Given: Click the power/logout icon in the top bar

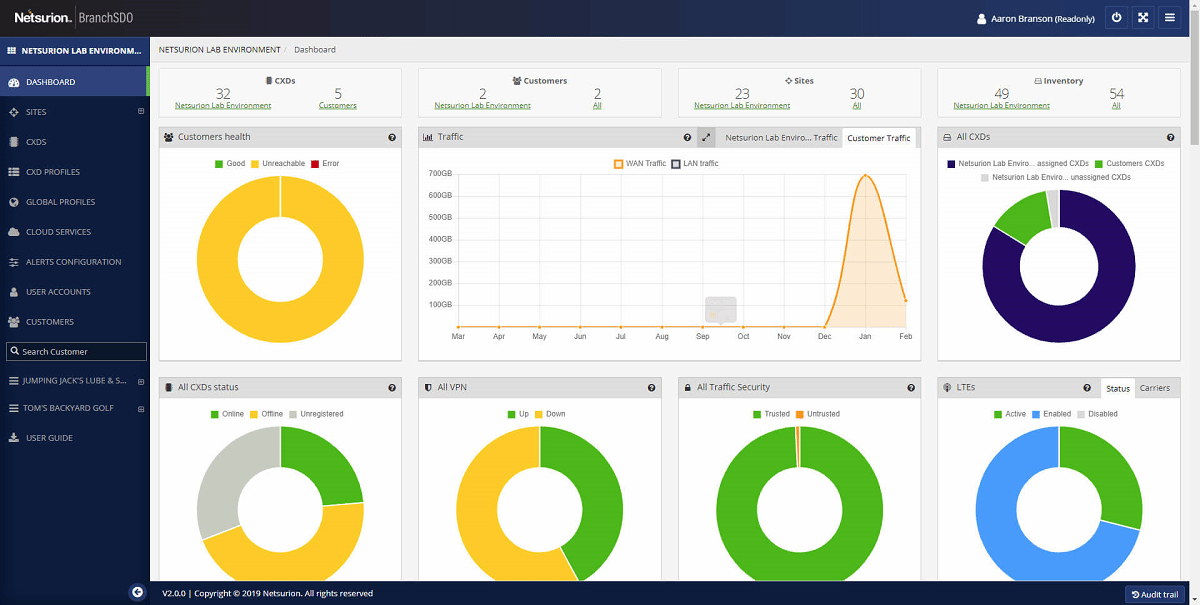Looking at the screenshot, I should click(x=1116, y=17).
